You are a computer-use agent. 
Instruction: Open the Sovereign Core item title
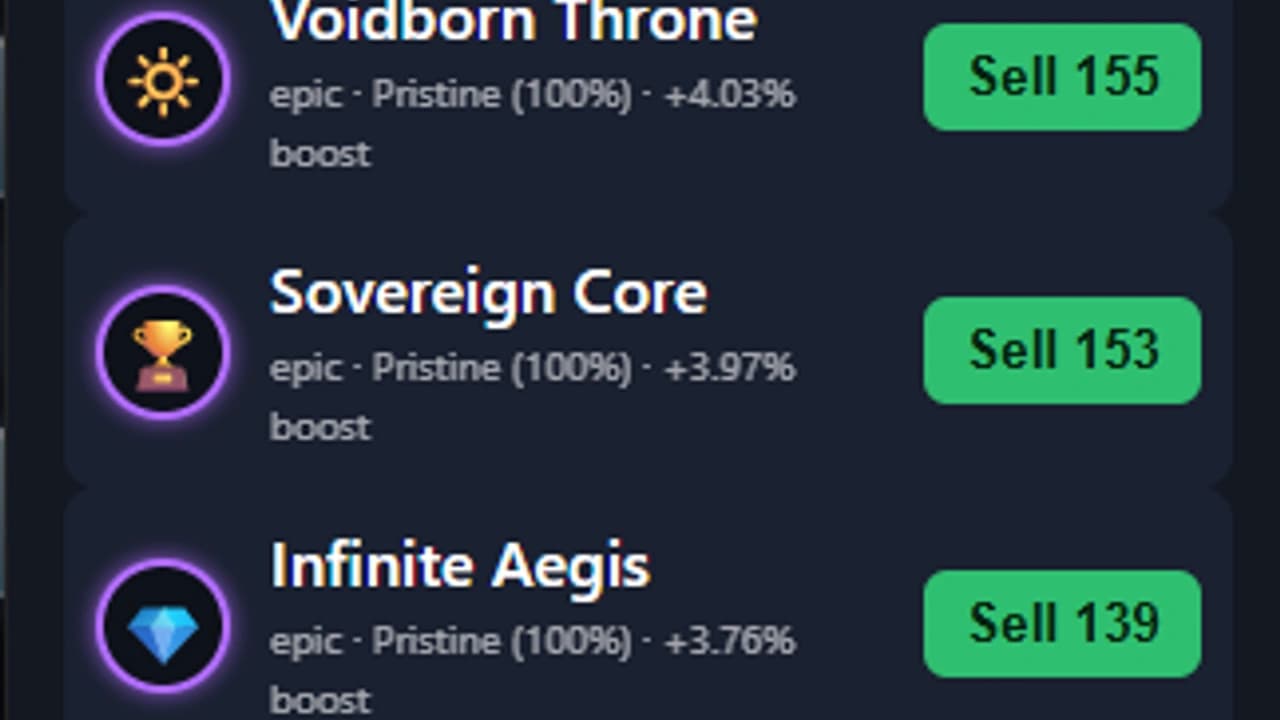[x=489, y=294]
